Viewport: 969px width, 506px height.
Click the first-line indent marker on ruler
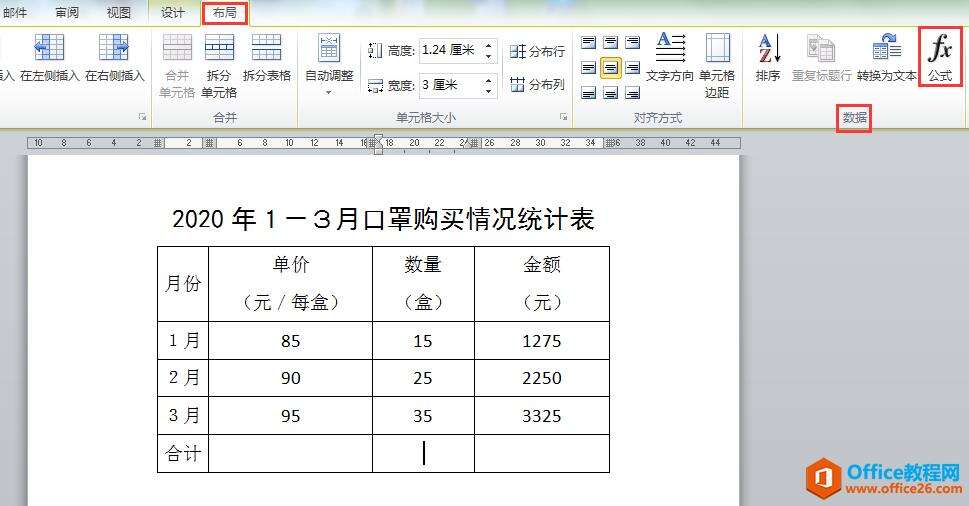[378, 138]
